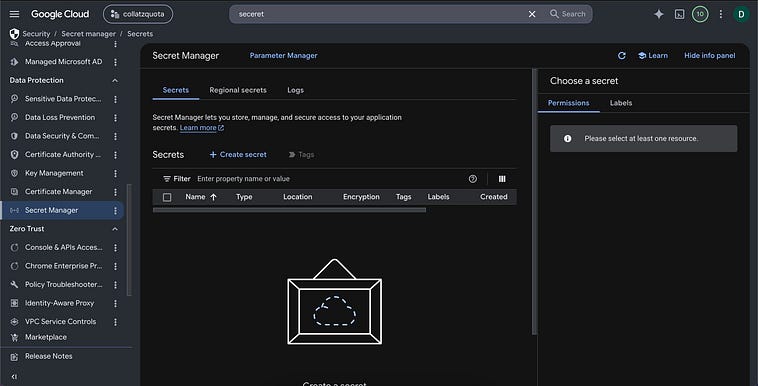Open the Gemini sparkle assistant
Viewport: 758px width, 386px height.
click(x=658, y=14)
